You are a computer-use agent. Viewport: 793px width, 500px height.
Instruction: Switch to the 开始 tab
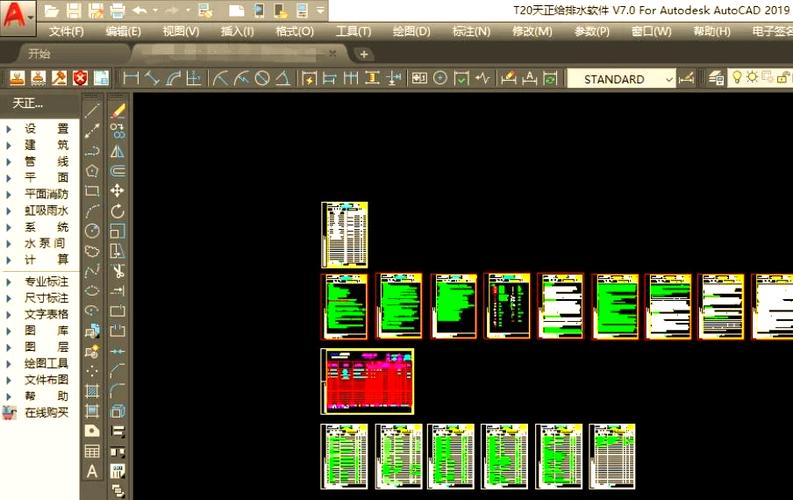pyautogui.click(x=39, y=54)
